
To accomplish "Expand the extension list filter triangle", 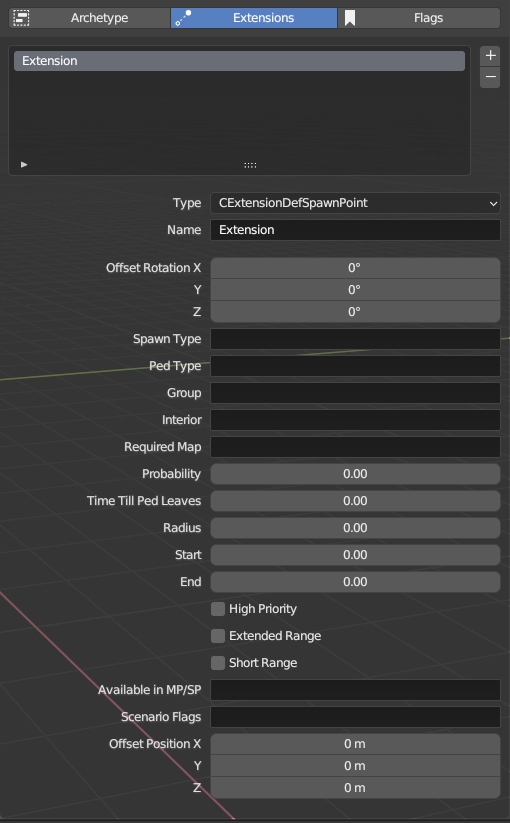I will [24, 164].
